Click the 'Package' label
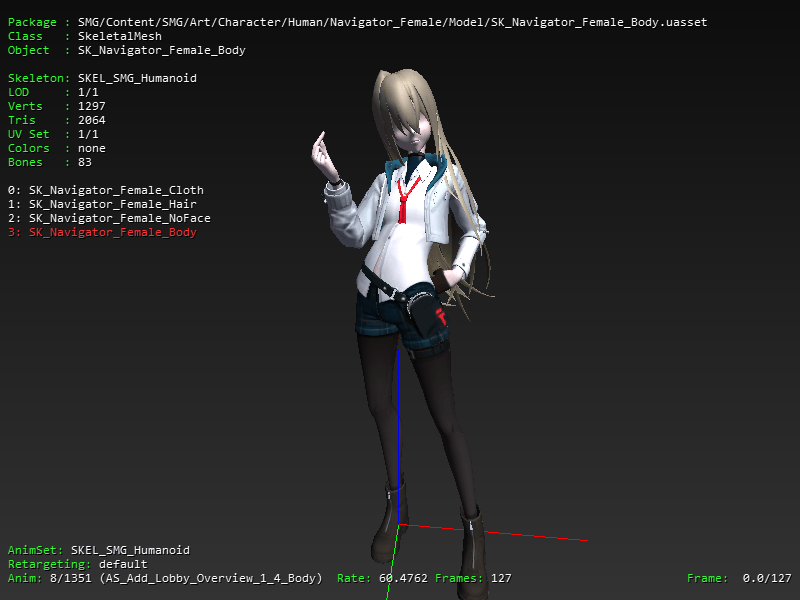800x600 pixels. (32, 22)
